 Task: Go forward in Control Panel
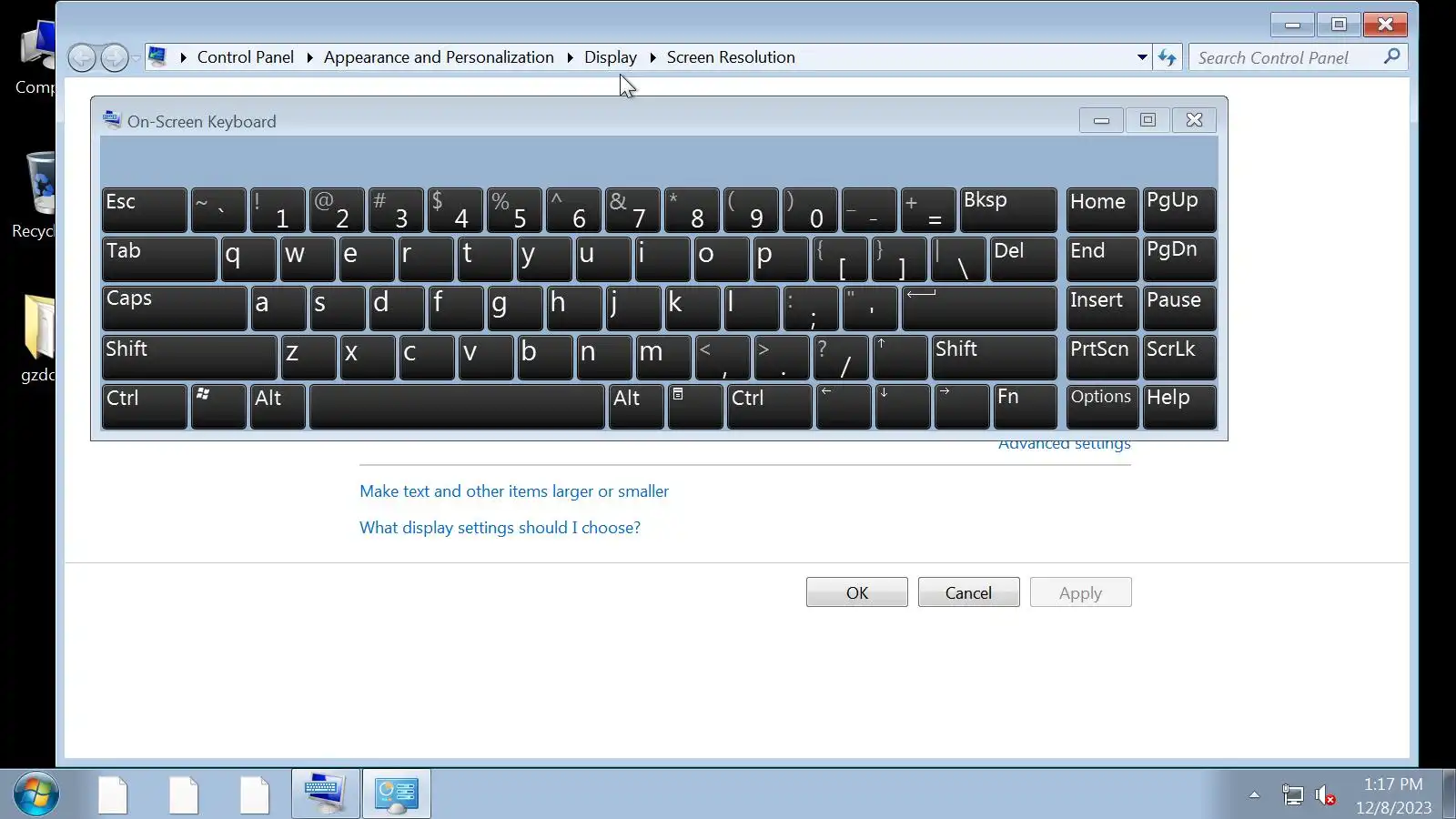114,58
